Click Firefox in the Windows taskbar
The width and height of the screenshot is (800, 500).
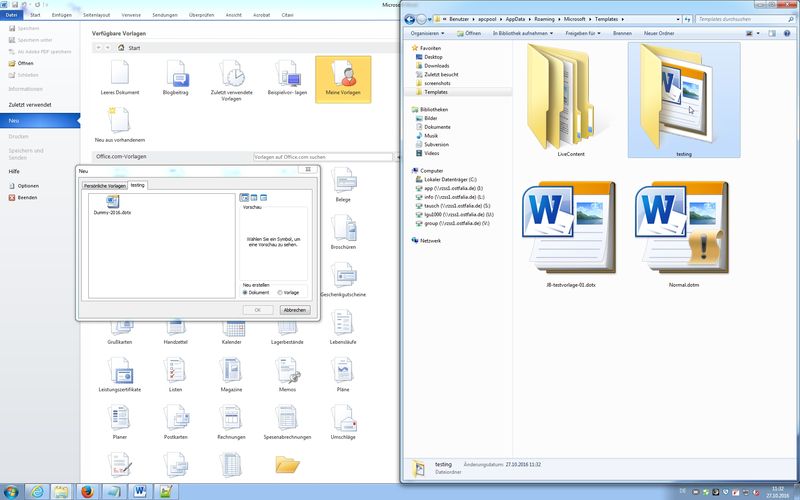coord(87,491)
